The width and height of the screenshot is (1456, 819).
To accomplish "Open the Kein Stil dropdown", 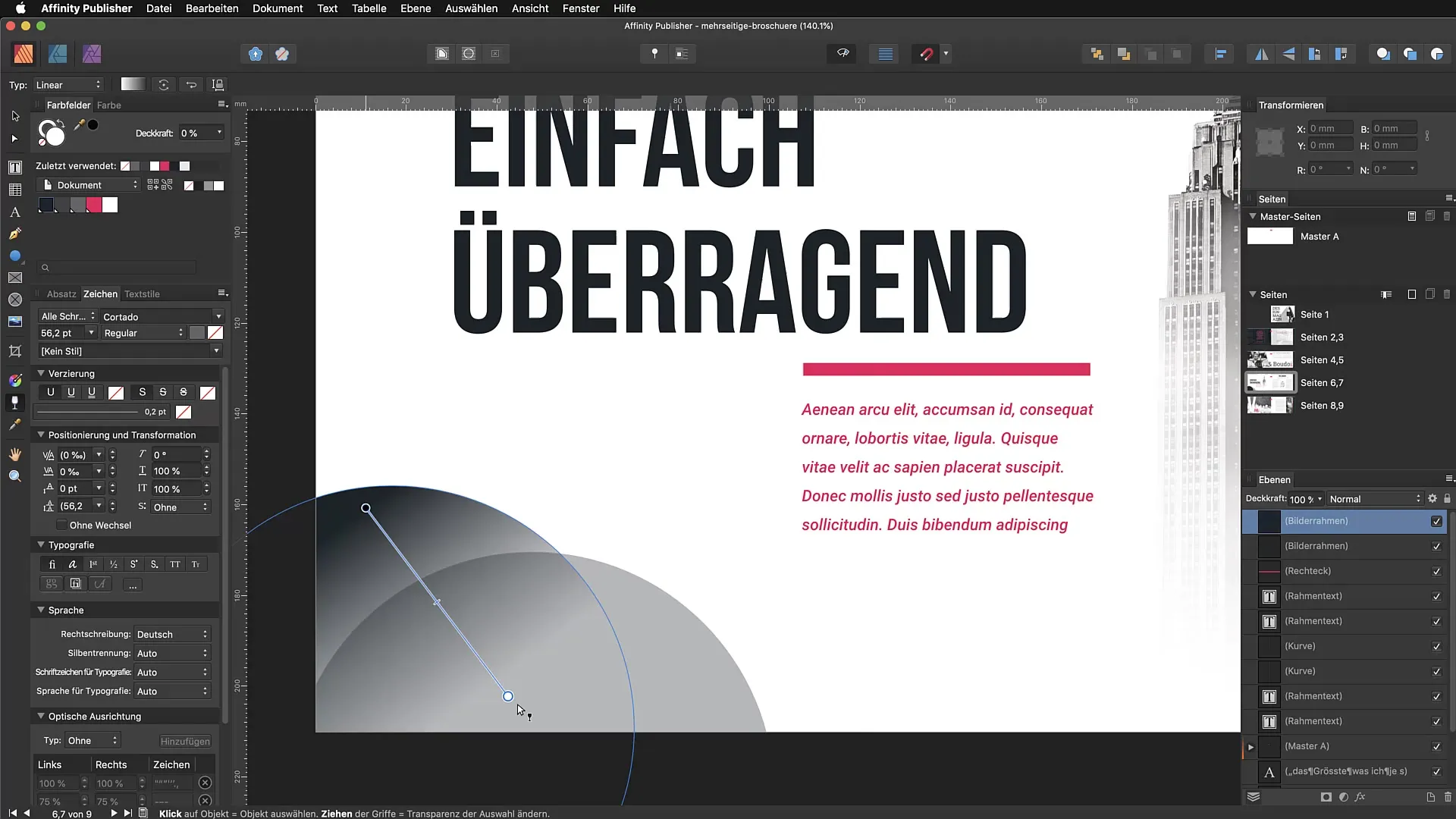I will click(130, 351).
